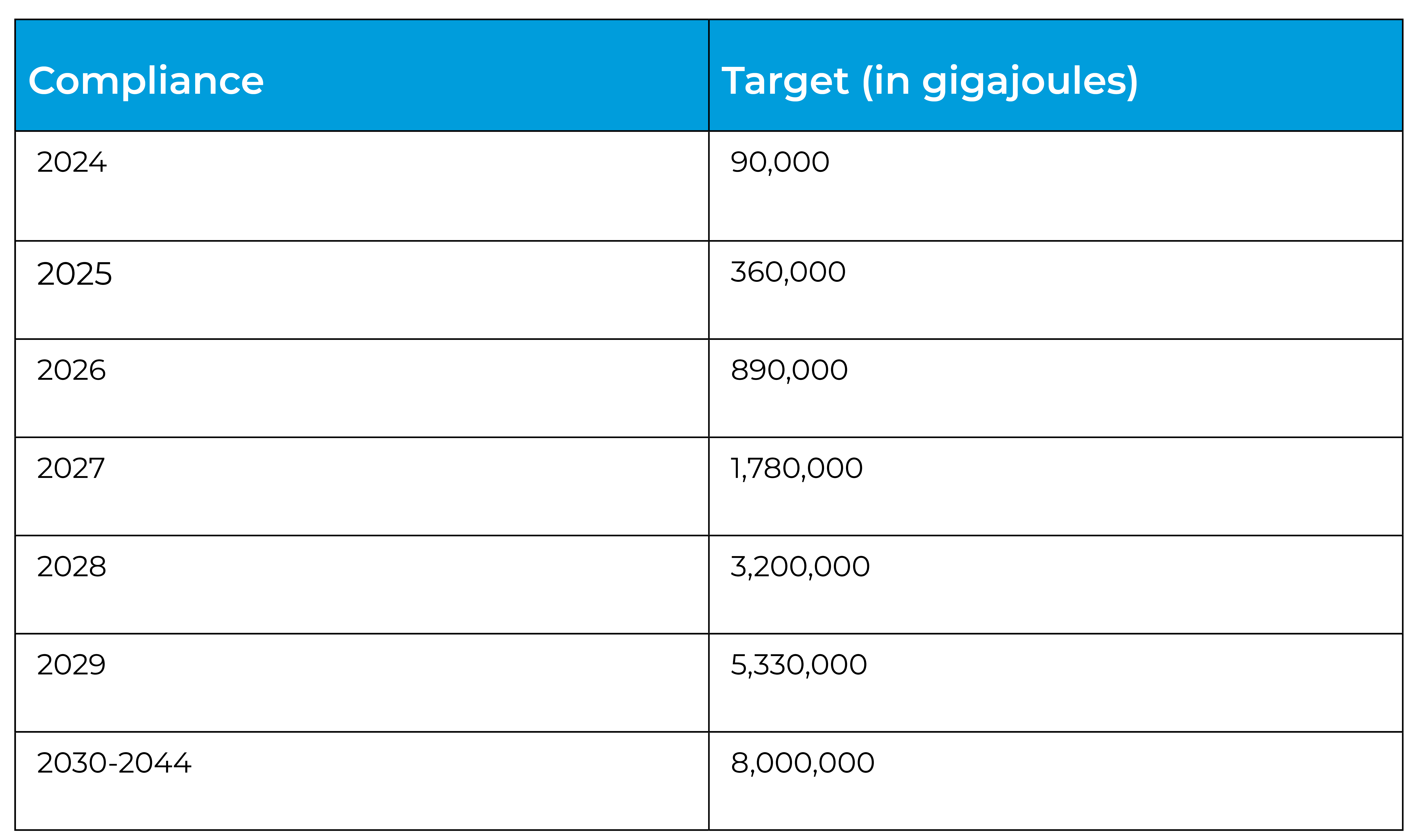Select the 2029 compliance year cell
Screen dimensions: 1414x840
pyautogui.click(x=71, y=665)
